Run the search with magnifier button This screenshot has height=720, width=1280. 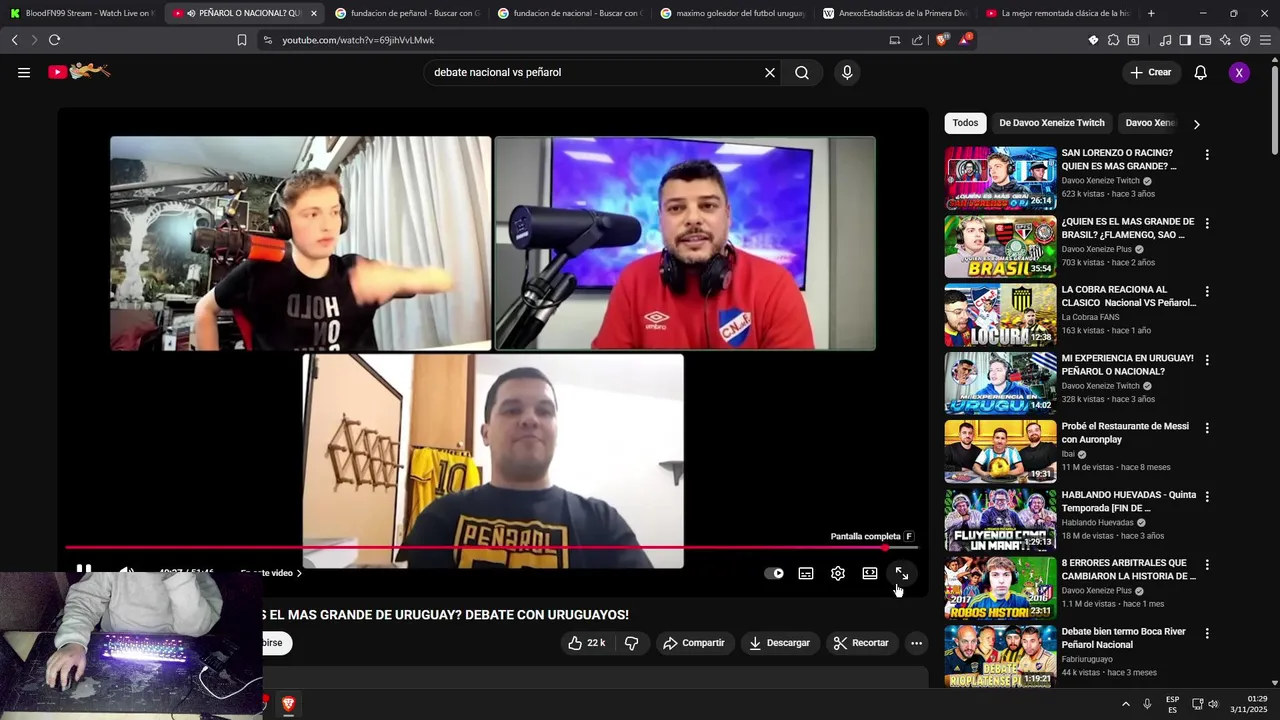tap(802, 72)
